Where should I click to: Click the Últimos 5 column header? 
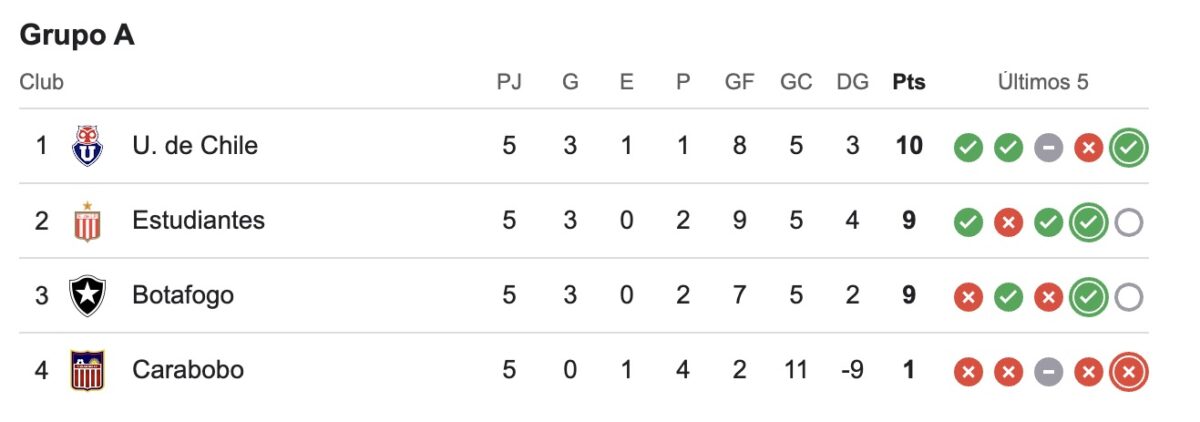1042,82
